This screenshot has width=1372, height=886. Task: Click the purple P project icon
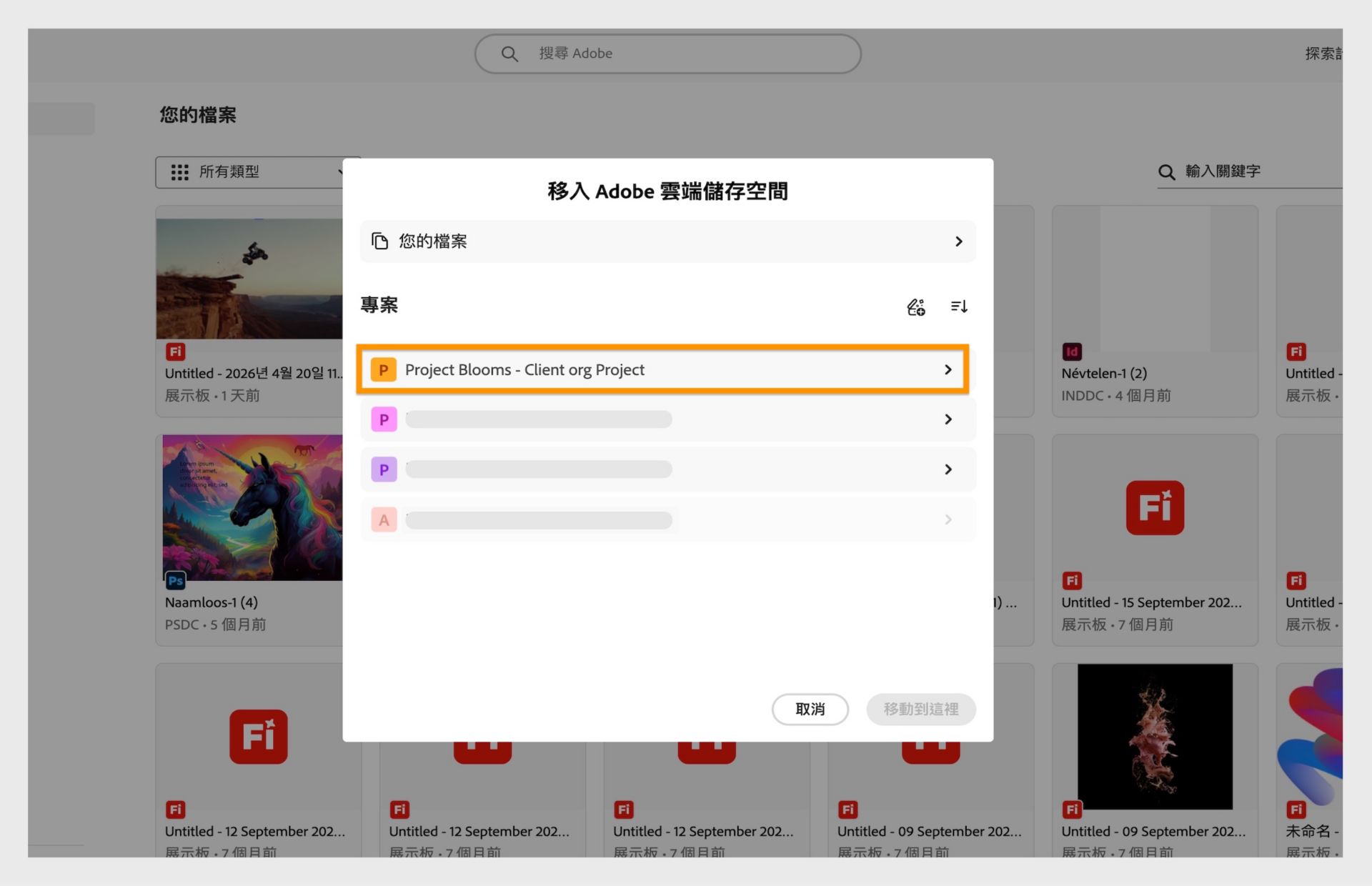[x=384, y=469]
